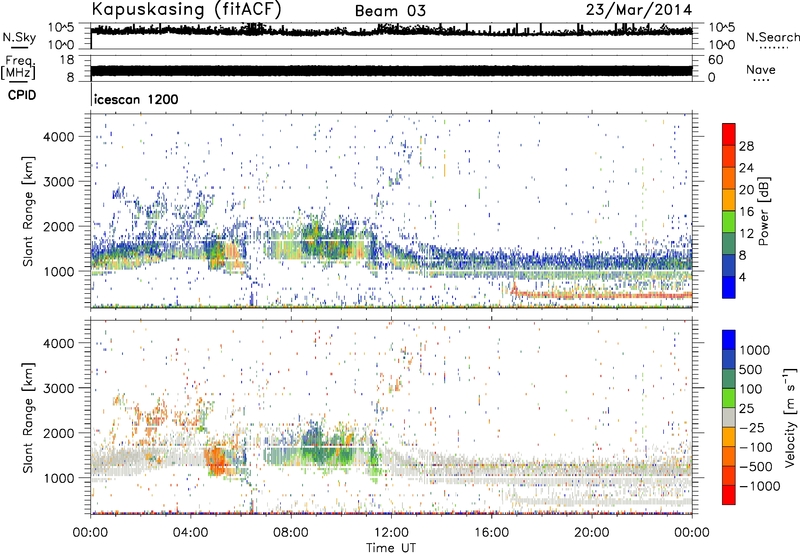This screenshot has height=554, width=800.
Task: Click the Nave legend label
Action: [x=761, y=70]
